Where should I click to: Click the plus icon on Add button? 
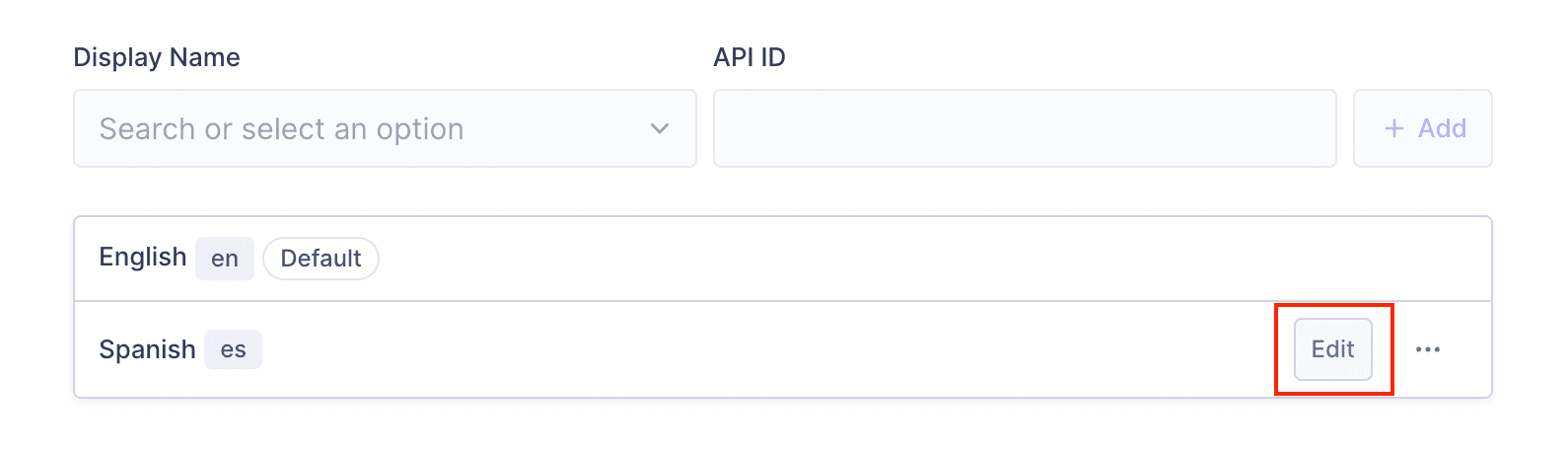click(x=1393, y=128)
